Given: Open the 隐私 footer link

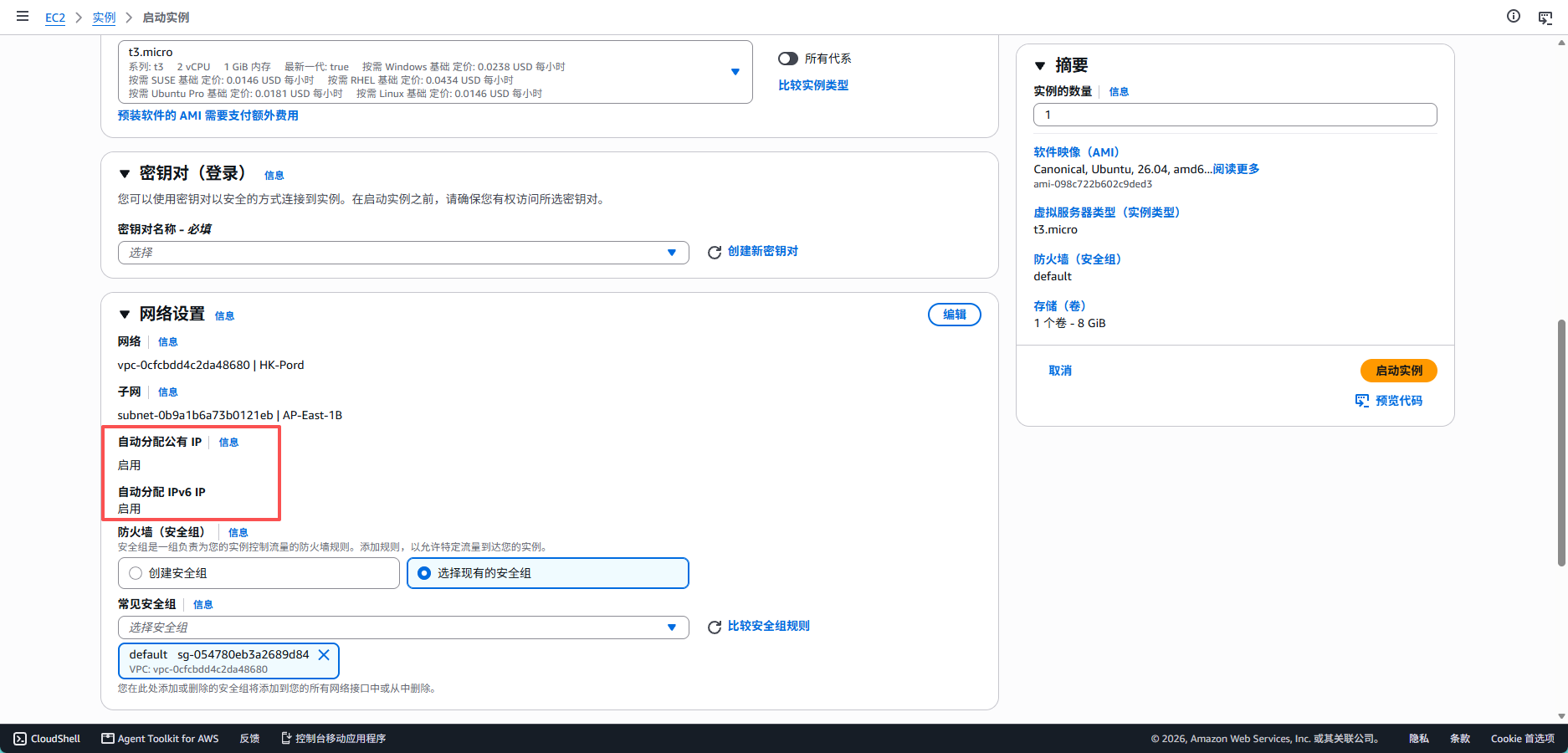Looking at the screenshot, I should (x=1419, y=739).
